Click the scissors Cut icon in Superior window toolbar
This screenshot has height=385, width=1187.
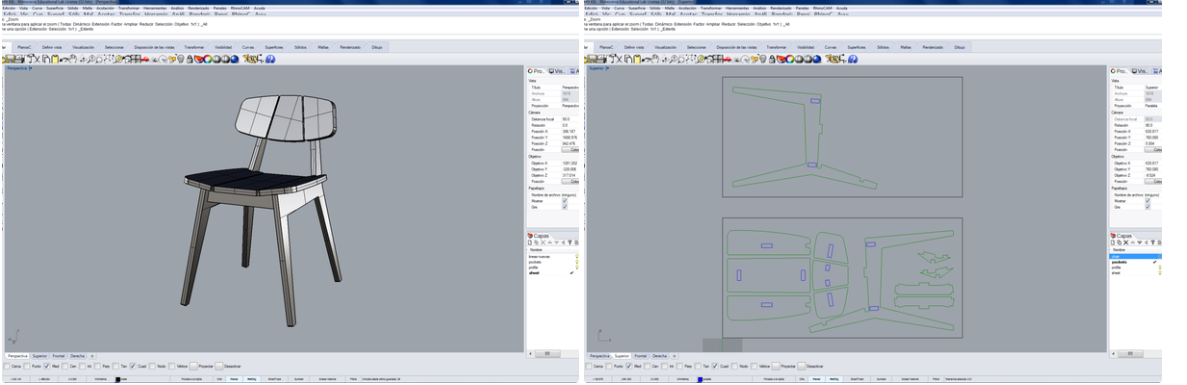coord(619,59)
